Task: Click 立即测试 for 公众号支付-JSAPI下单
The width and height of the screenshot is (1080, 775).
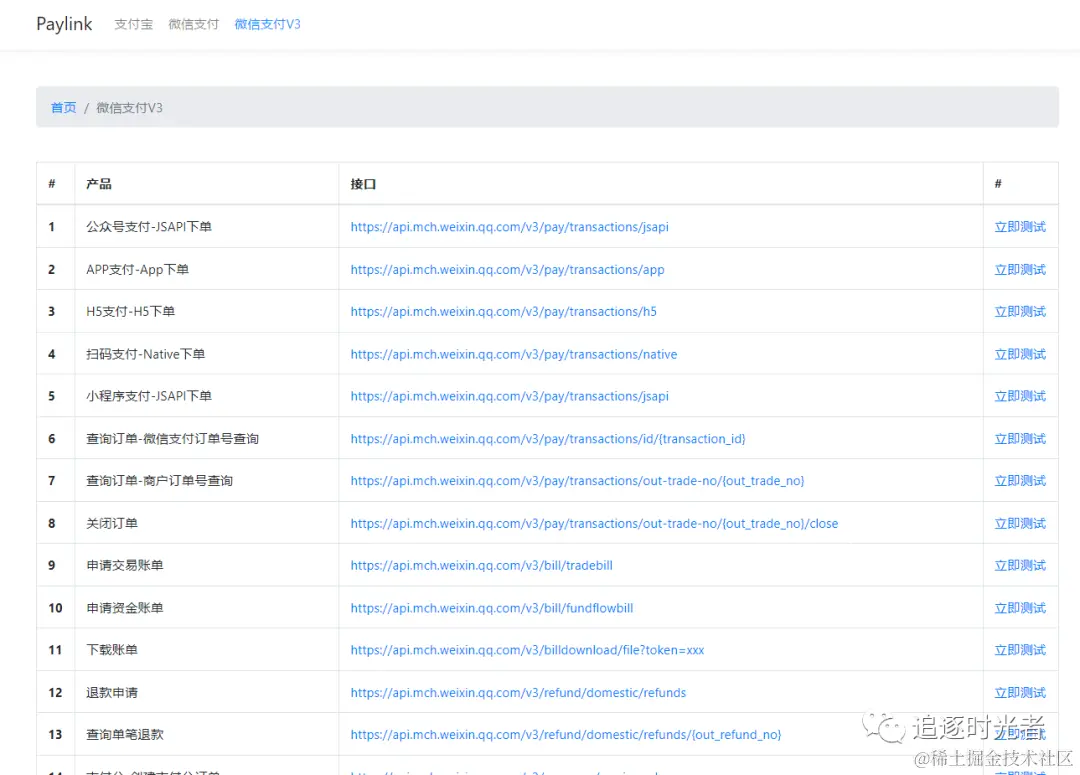Action: [x=1019, y=227]
